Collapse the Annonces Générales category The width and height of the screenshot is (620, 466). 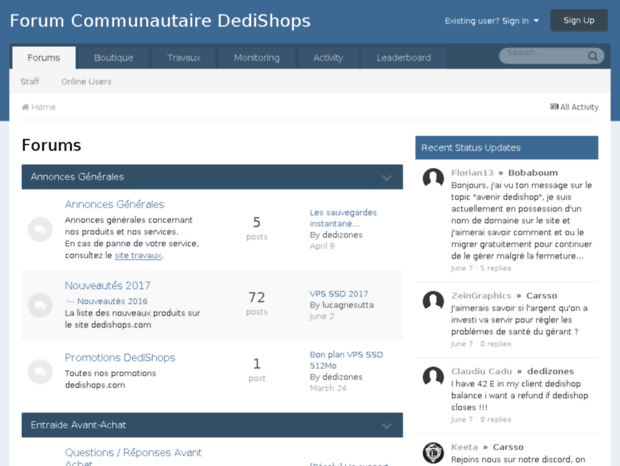tap(387, 177)
